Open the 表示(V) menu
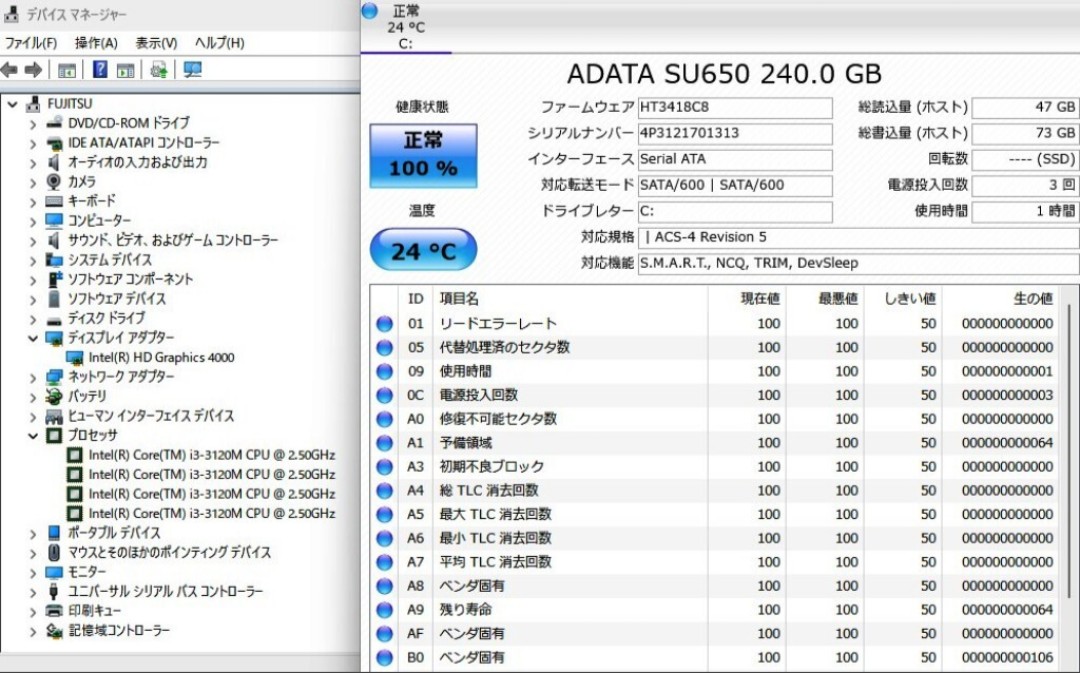The width and height of the screenshot is (1080, 673). coord(156,43)
